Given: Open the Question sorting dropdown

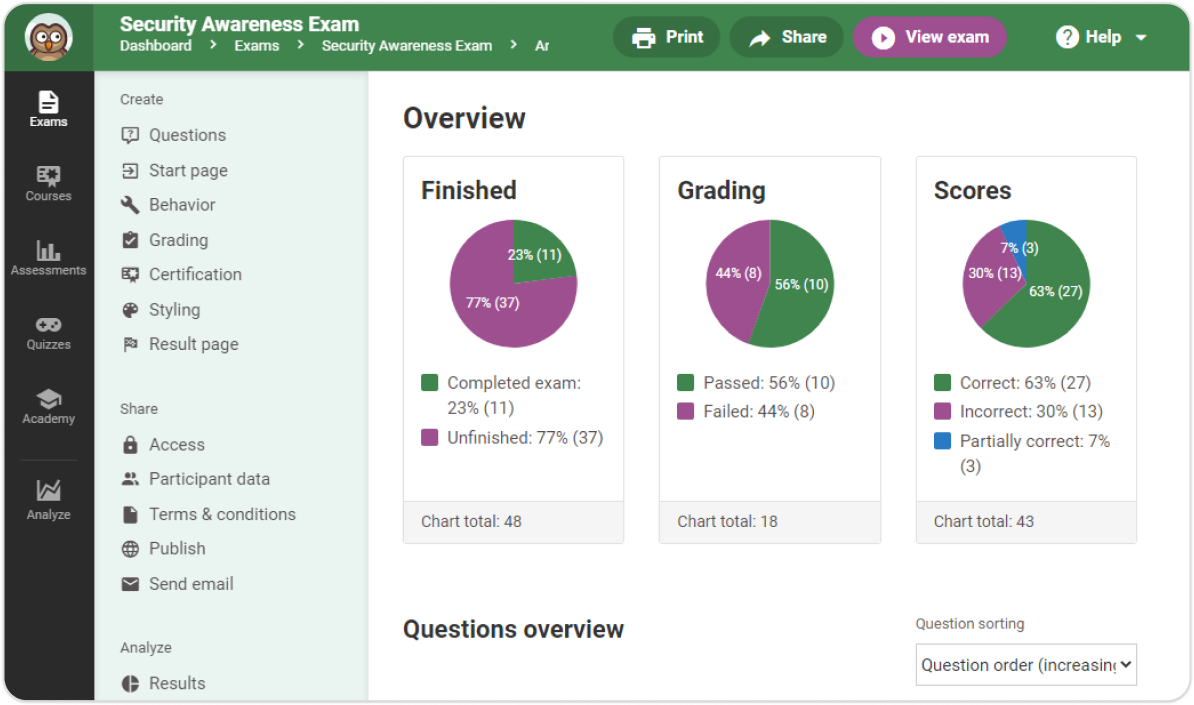Looking at the screenshot, I should coord(1026,665).
